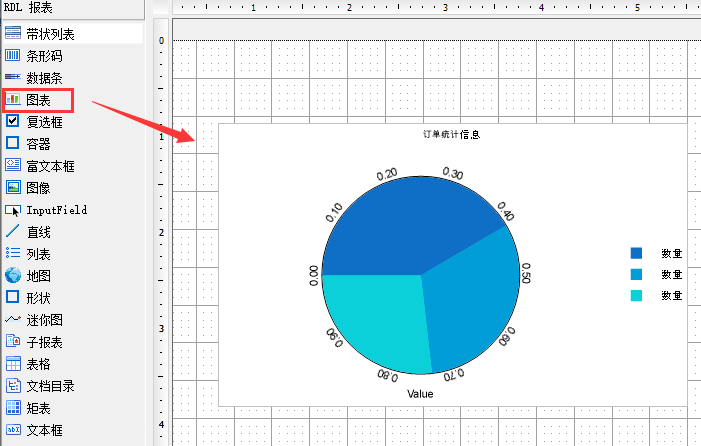Click the InputField label text

point(56,210)
